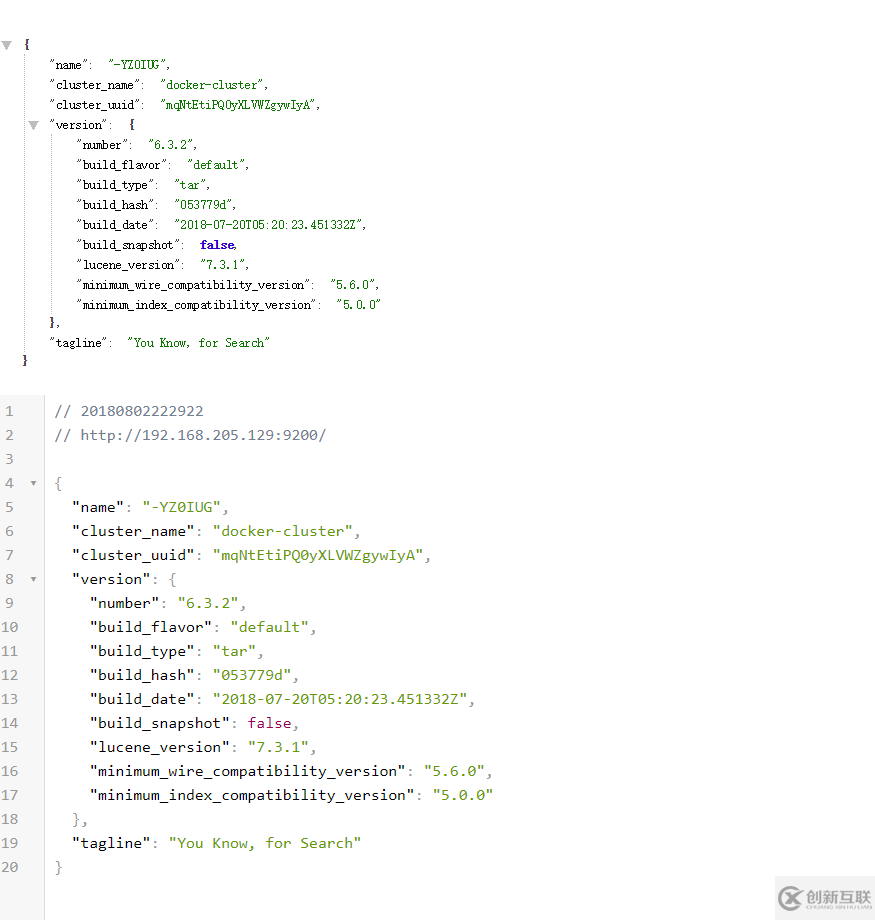Select the blue "false" value in the upper tree
Viewport: 875px width, 920px height.
pos(217,245)
